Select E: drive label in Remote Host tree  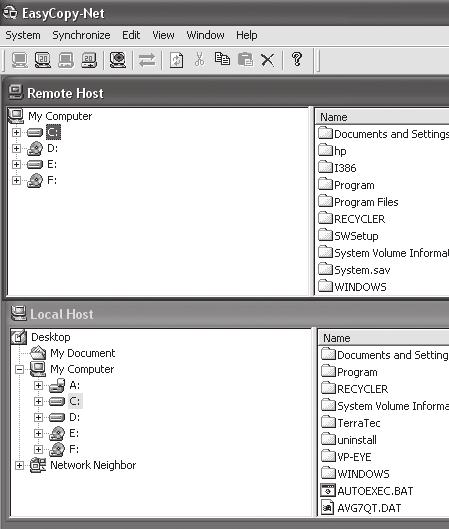click(52, 164)
